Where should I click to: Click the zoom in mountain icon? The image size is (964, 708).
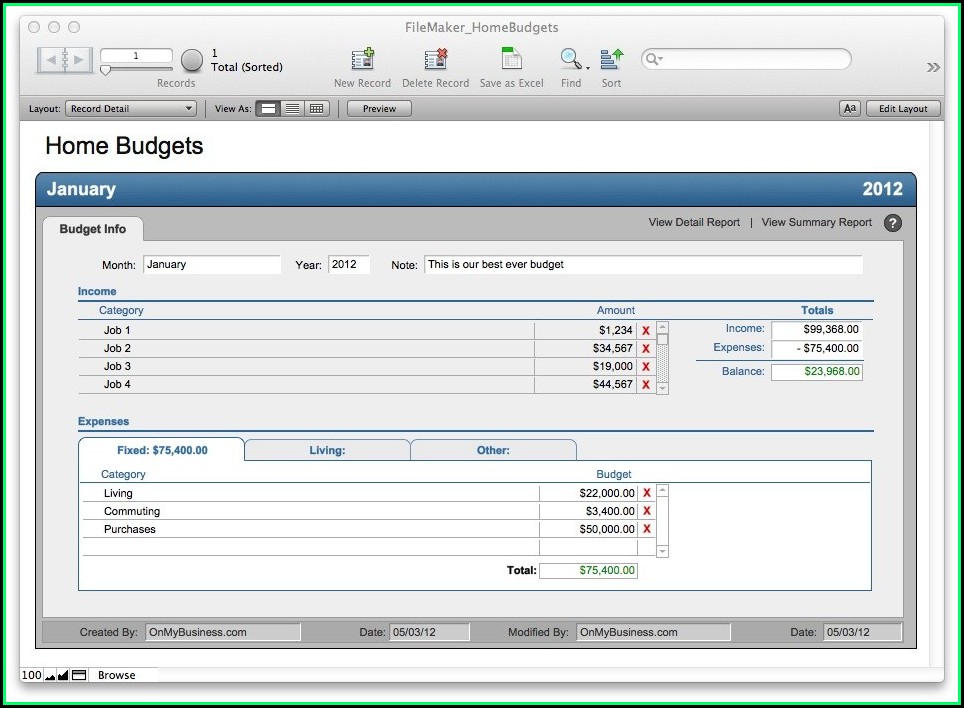[x=63, y=675]
